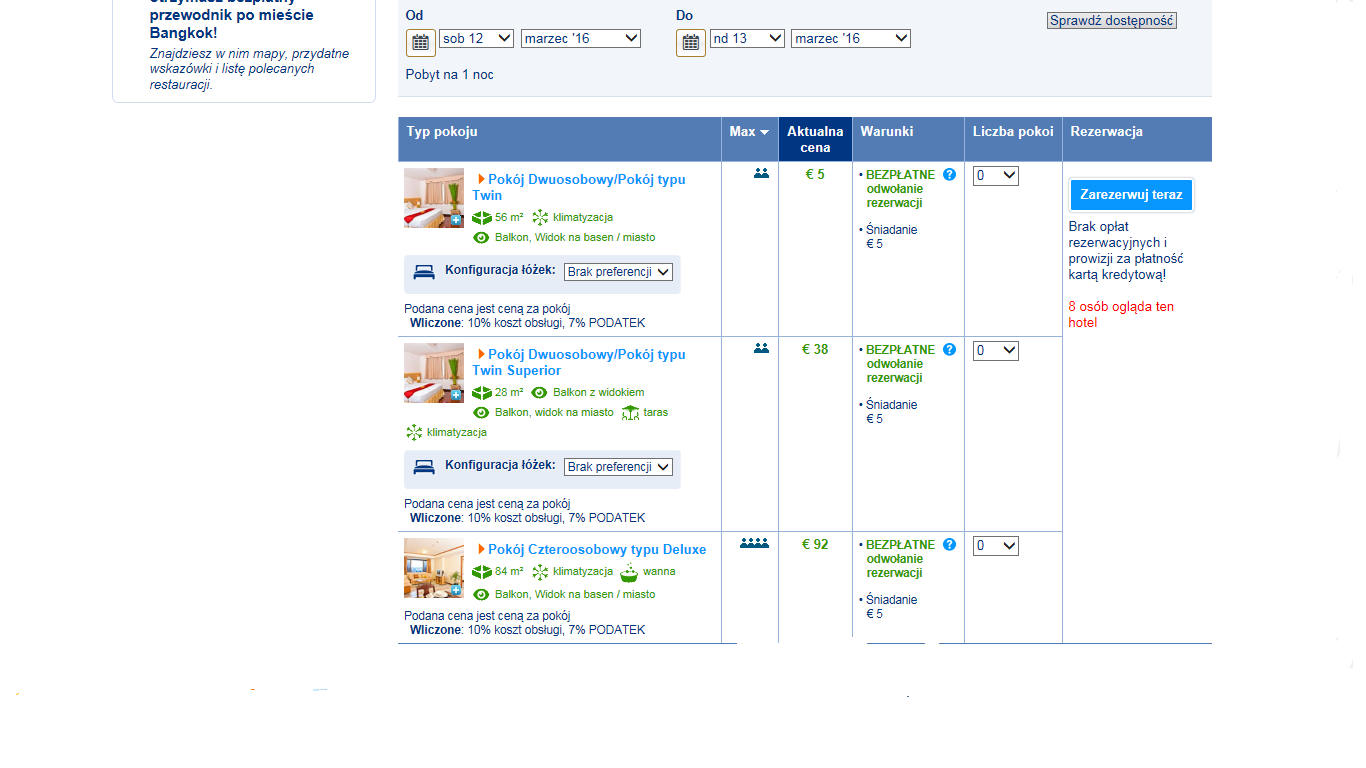Open the check-out calendar icon
The width and height of the screenshot is (1366, 768).
691,42
